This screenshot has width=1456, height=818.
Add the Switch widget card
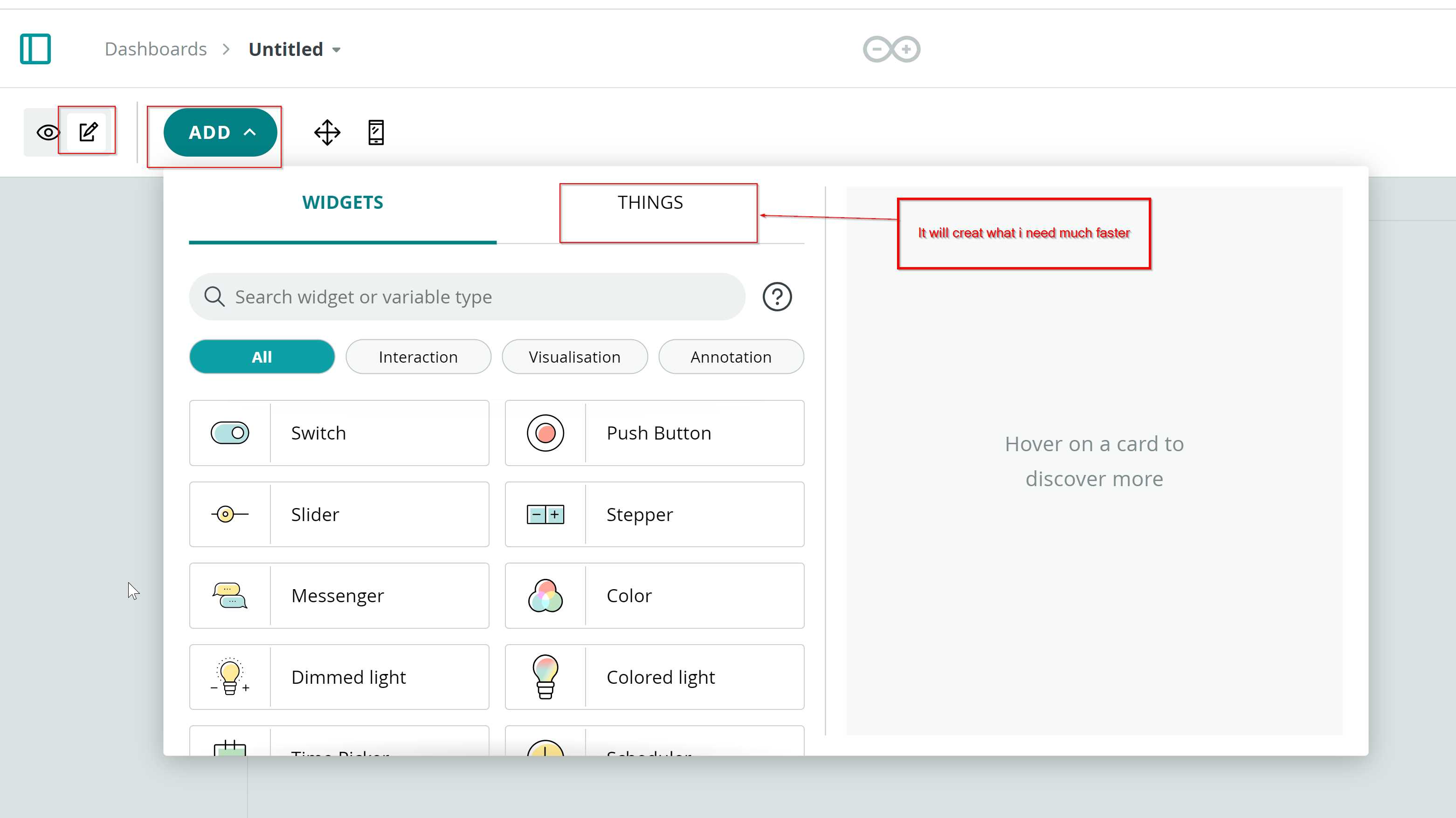coord(339,433)
